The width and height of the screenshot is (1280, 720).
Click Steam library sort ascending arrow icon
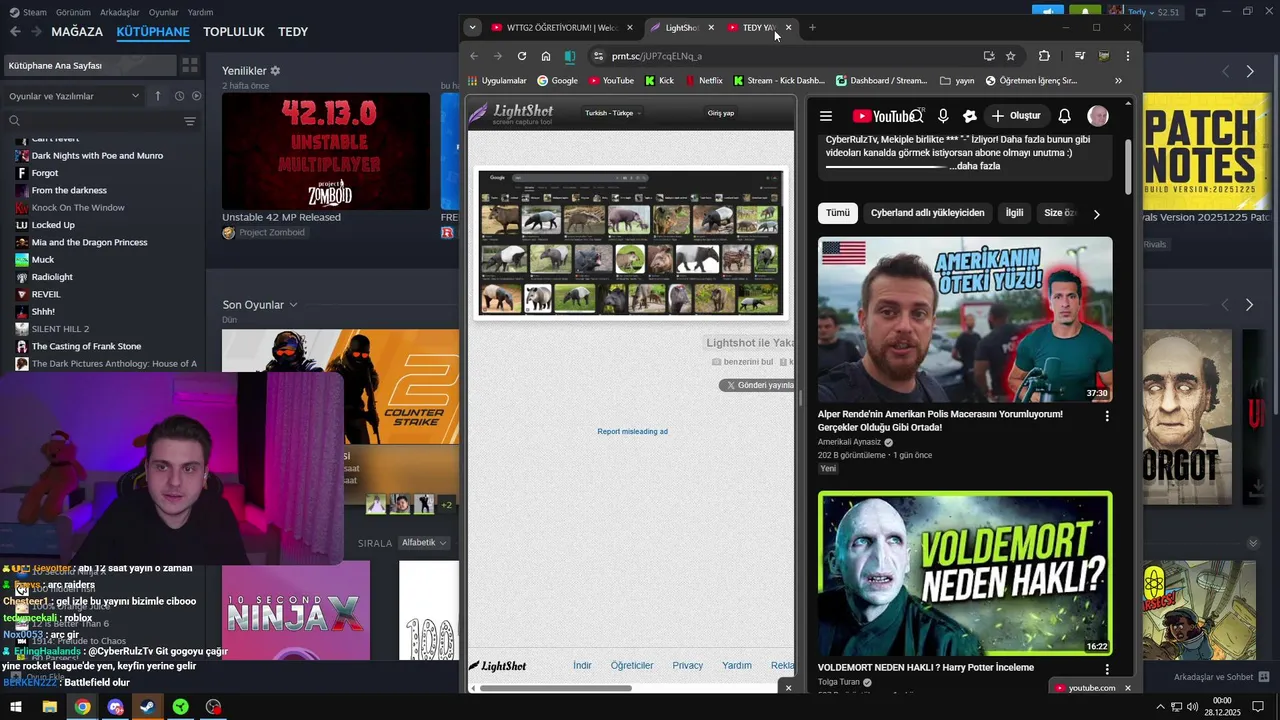click(158, 96)
